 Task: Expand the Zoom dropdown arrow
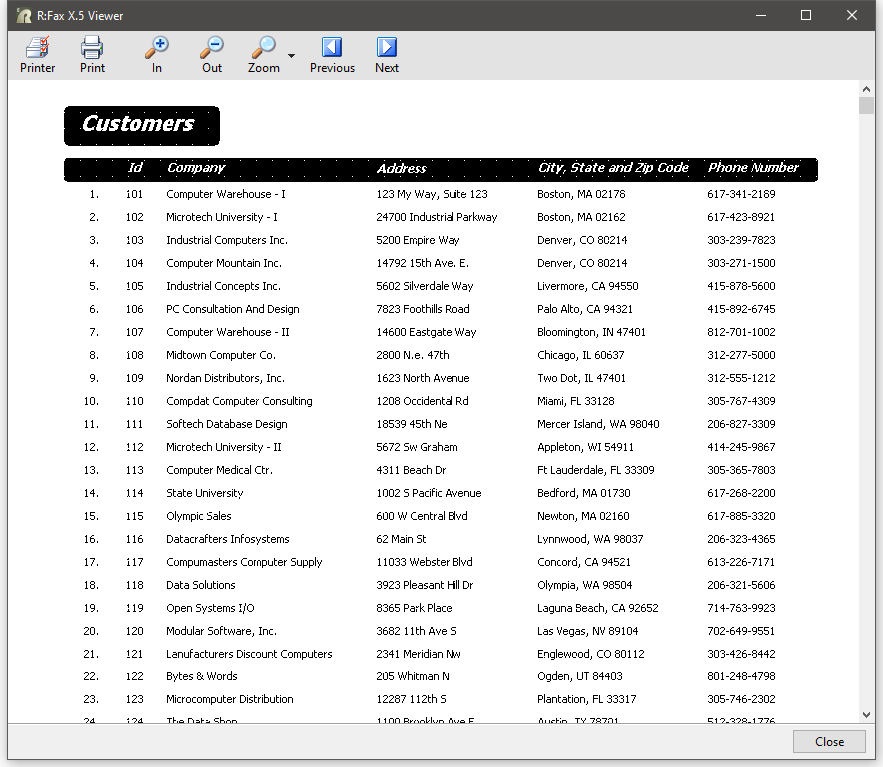coord(291,55)
